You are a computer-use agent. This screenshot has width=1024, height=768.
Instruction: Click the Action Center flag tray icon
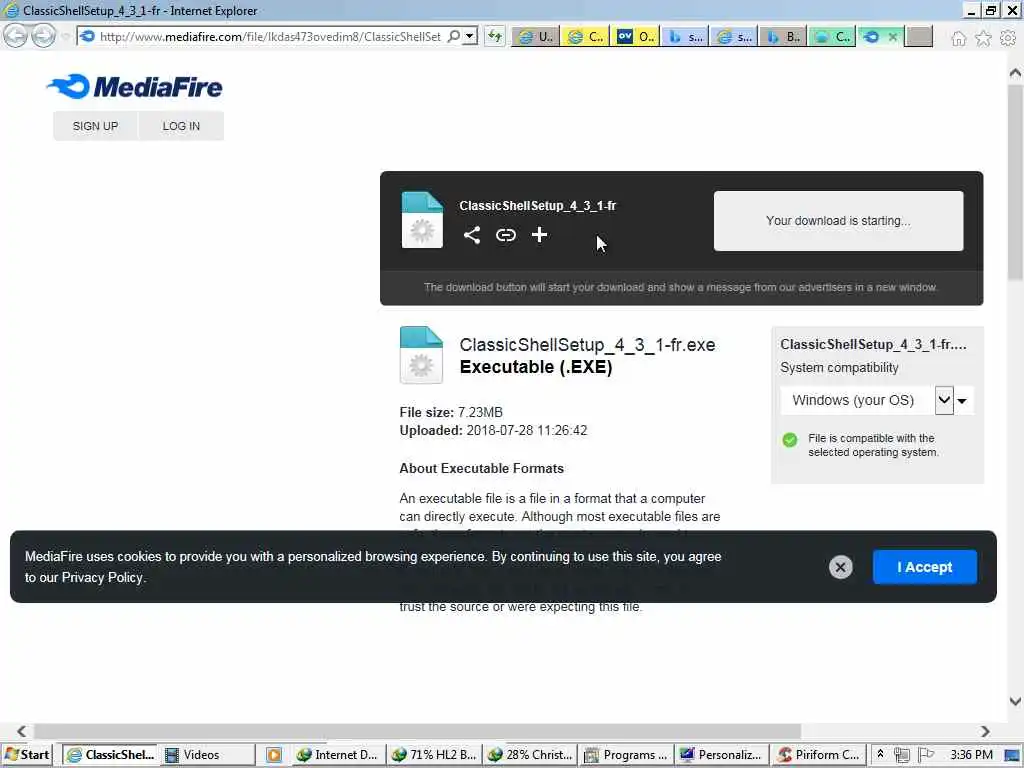(x=925, y=755)
